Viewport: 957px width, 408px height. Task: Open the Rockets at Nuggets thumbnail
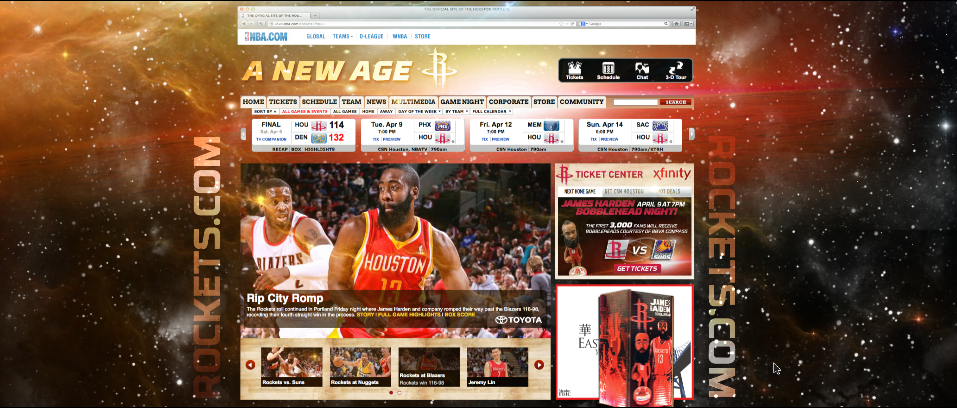pyautogui.click(x=360, y=367)
